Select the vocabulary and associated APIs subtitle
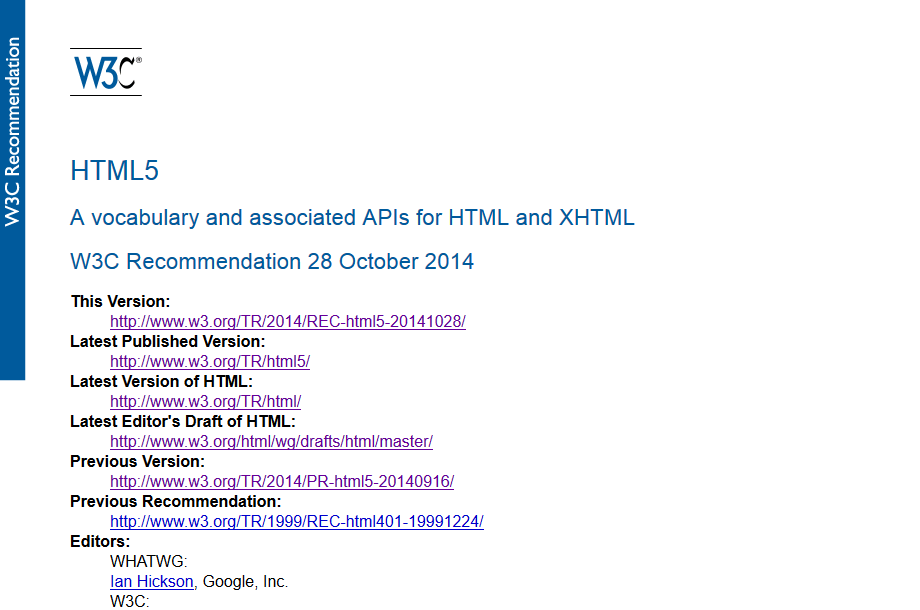 point(351,217)
